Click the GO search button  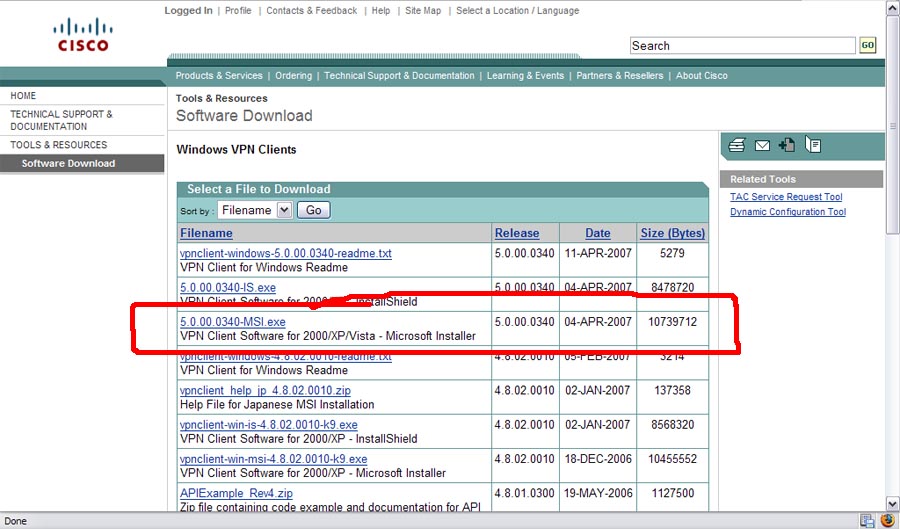(868, 45)
